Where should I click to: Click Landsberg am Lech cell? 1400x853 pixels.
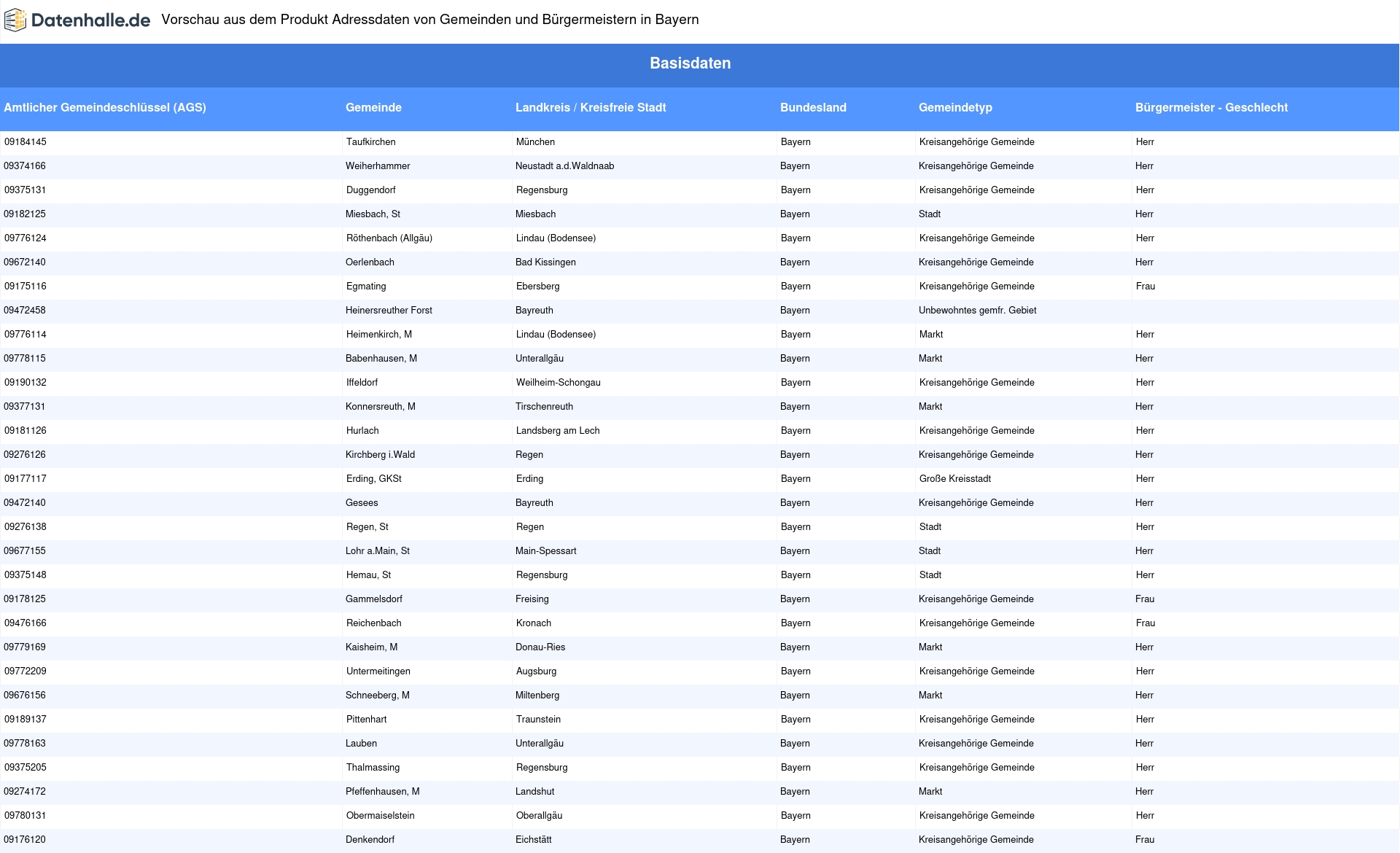[x=558, y=430]
